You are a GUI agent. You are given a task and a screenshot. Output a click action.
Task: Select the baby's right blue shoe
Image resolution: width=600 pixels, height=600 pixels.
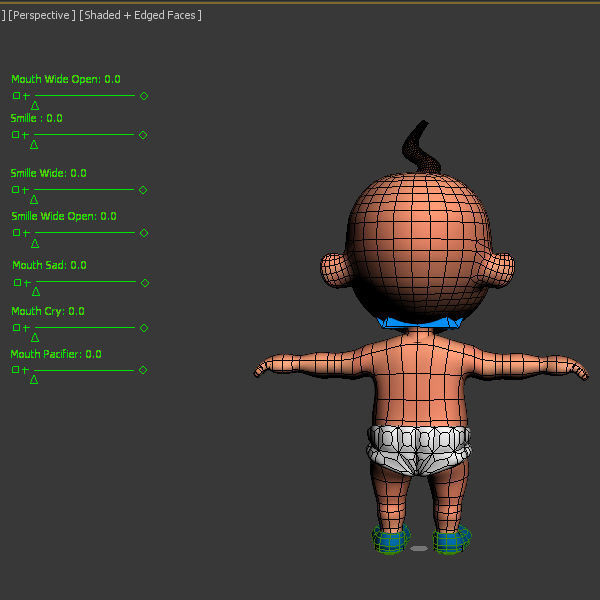click(452, 540)
